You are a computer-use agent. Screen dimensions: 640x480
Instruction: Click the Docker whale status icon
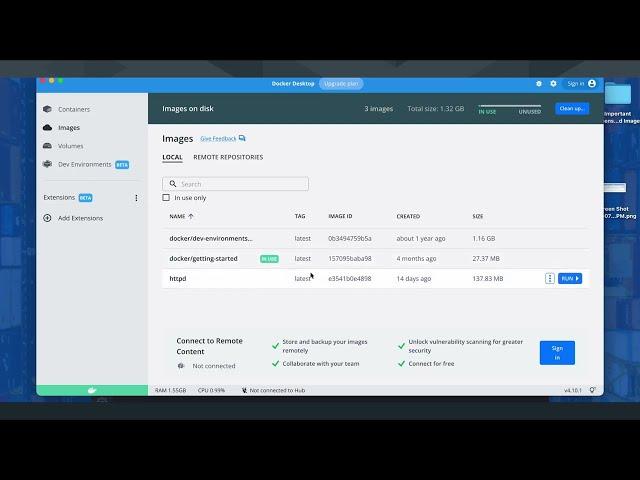pyautogui.click(x=92, y=390)
